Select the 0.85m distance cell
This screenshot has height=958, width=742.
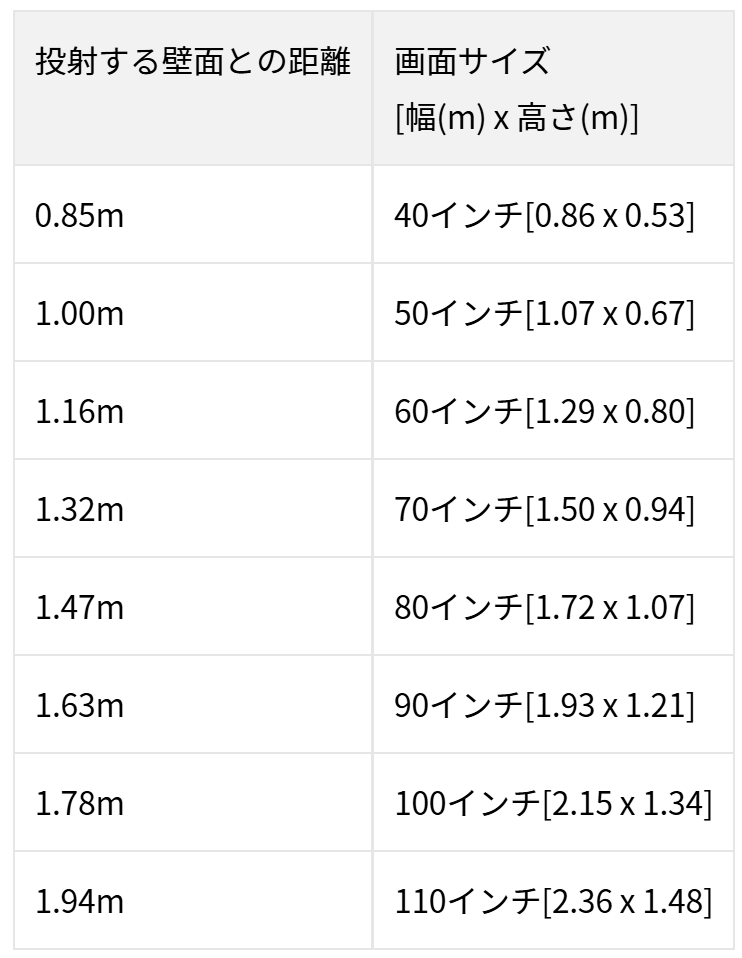[x=80, y=215]
